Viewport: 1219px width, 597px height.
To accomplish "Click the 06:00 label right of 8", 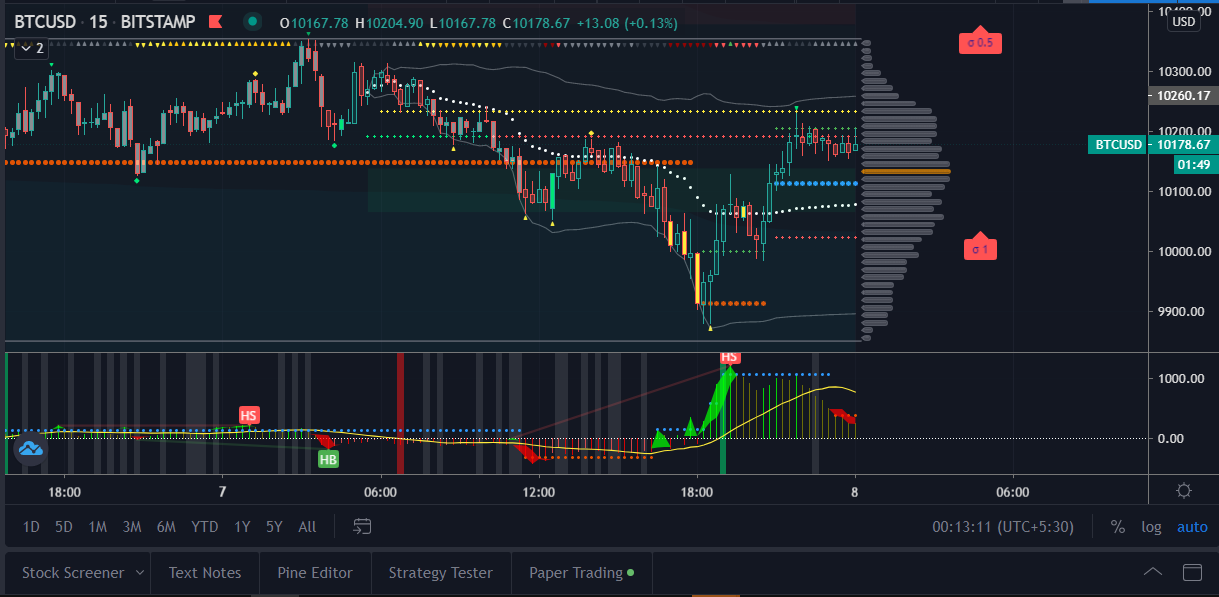I will (1013, 492).
